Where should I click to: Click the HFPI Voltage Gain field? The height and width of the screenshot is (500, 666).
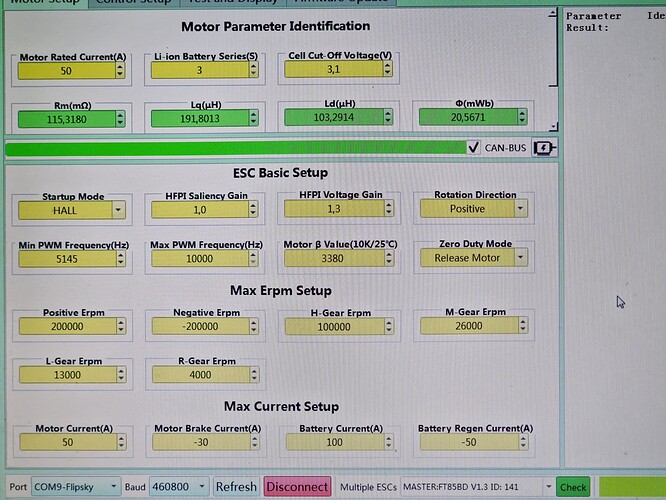[x=334, y=209]
